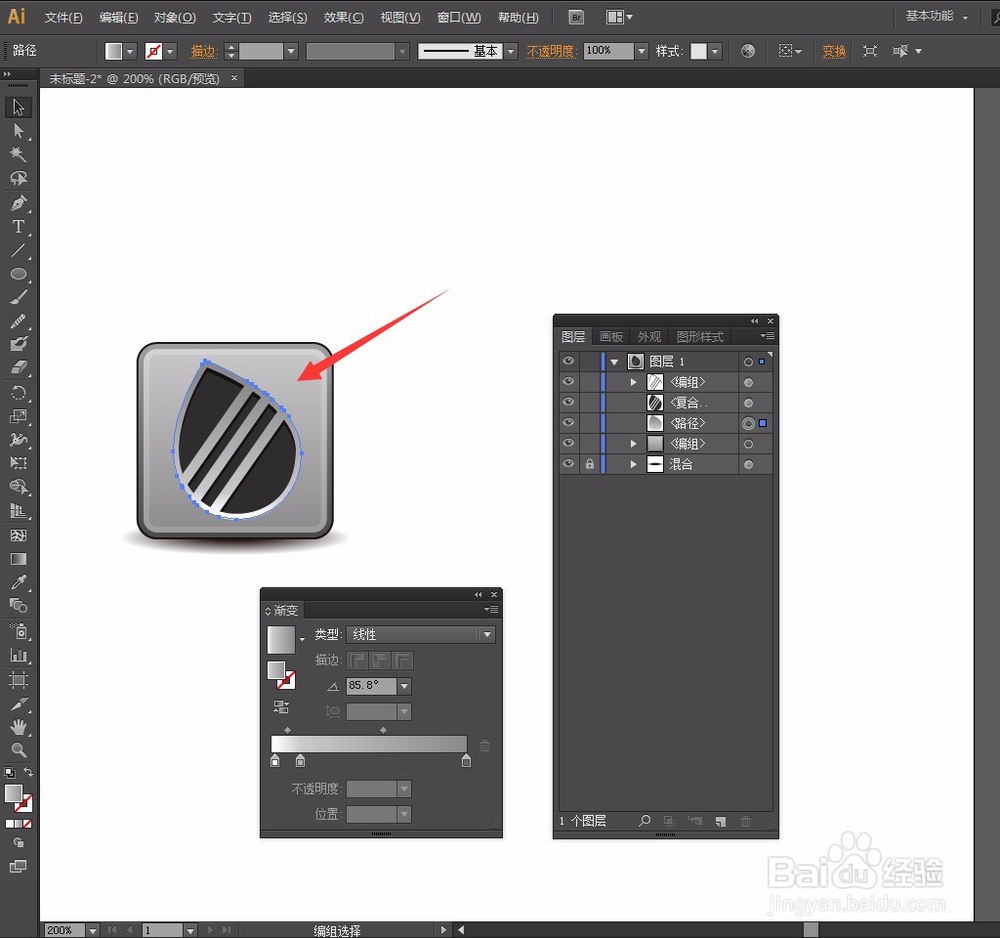
Task: Open gradient angle 85.8° dropdown
Action: tap(404, 686)
